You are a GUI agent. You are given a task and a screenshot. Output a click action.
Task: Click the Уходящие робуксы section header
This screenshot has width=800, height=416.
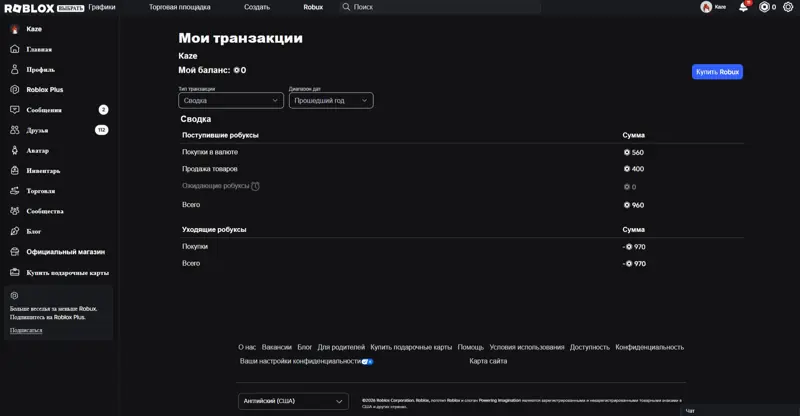pos(214,230)
